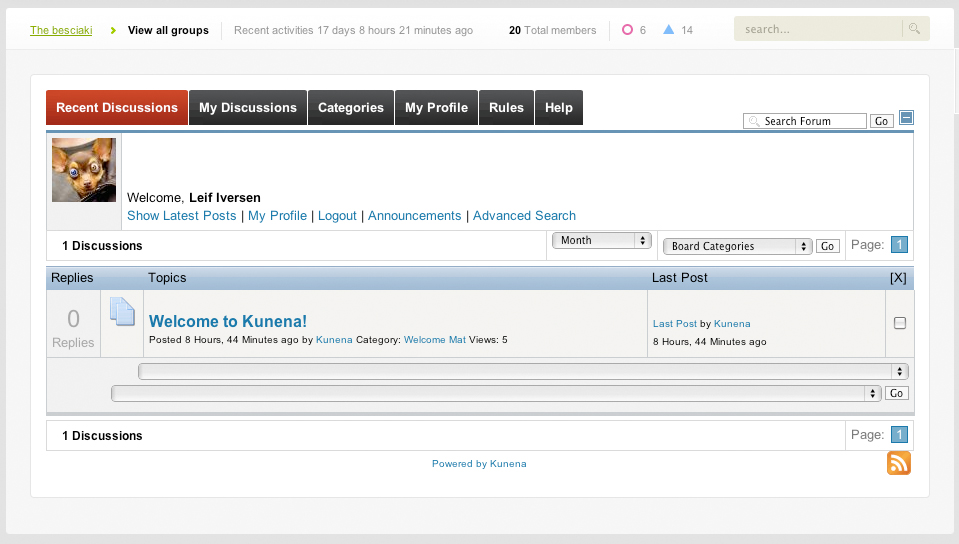
Task: Open the Categories tab
Action: tap(350, 108)
